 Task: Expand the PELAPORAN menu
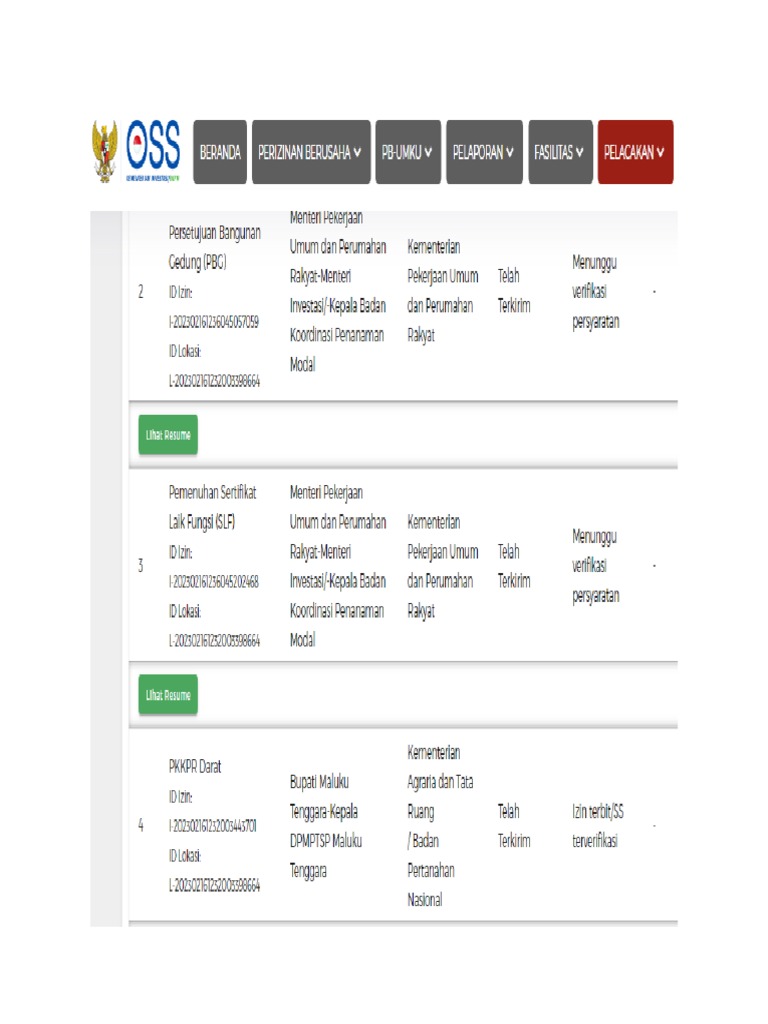[x=483, y=153]
